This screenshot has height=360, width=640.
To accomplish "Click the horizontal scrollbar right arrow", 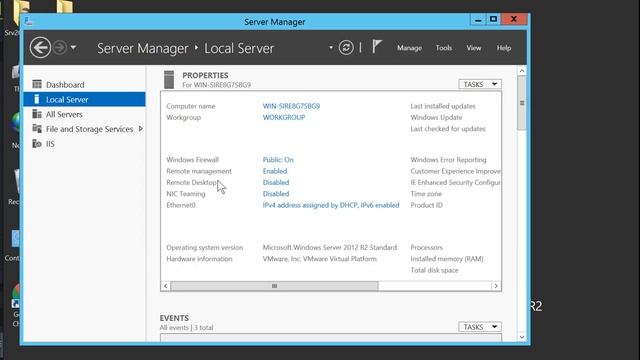I will (x=496, y=286).
